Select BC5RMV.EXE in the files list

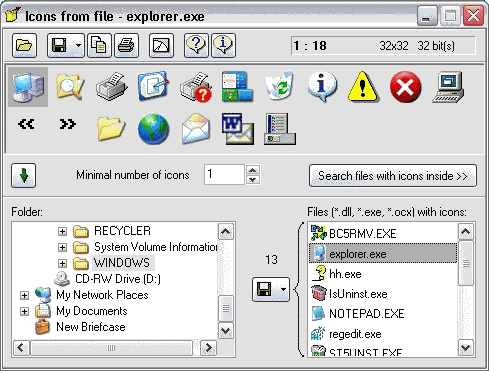pyautogui.click(x=363, y=234)
